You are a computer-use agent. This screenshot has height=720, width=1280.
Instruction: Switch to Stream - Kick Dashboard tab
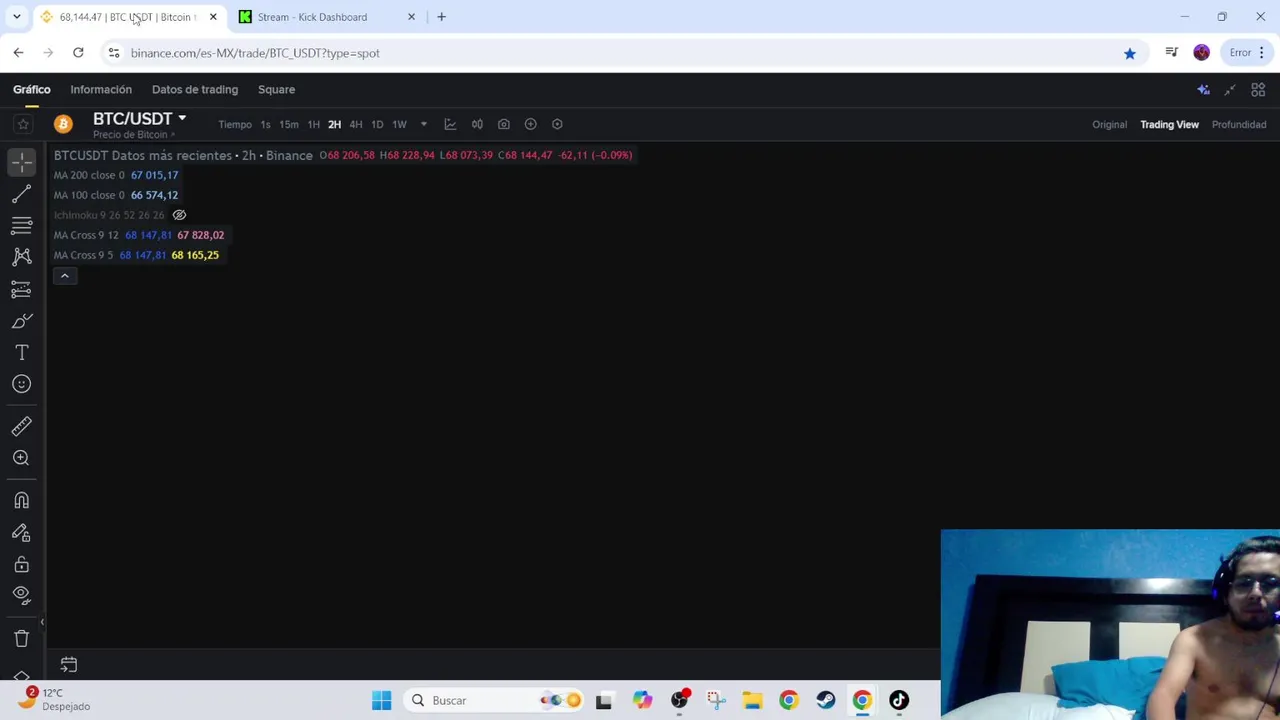click(x=327, y=17)
